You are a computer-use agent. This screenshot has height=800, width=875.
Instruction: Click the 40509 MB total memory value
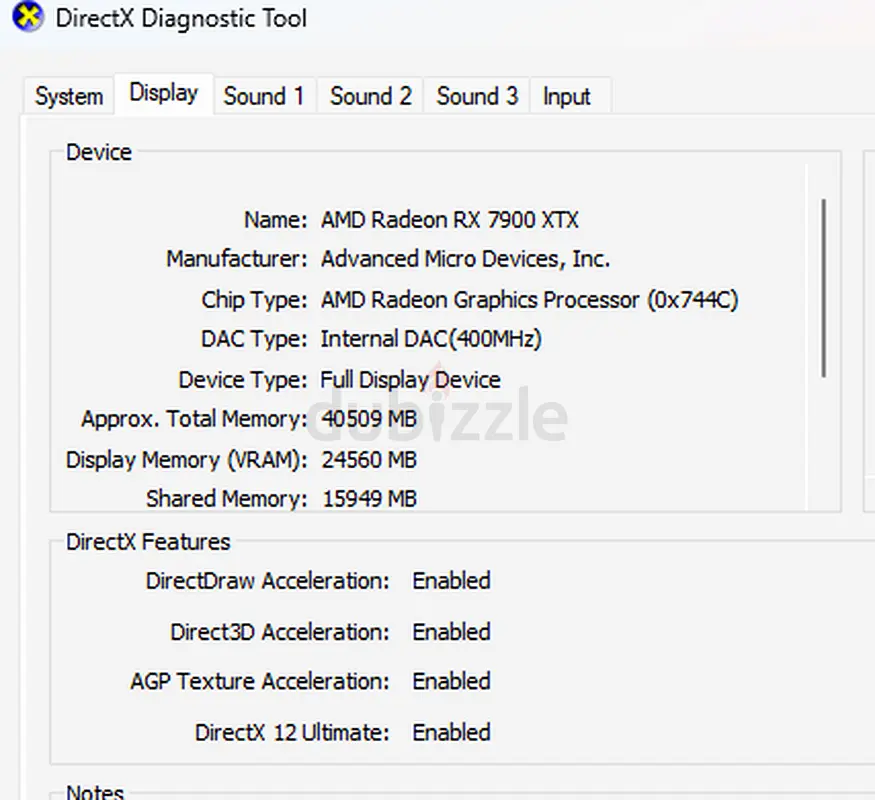pos(369,419)
